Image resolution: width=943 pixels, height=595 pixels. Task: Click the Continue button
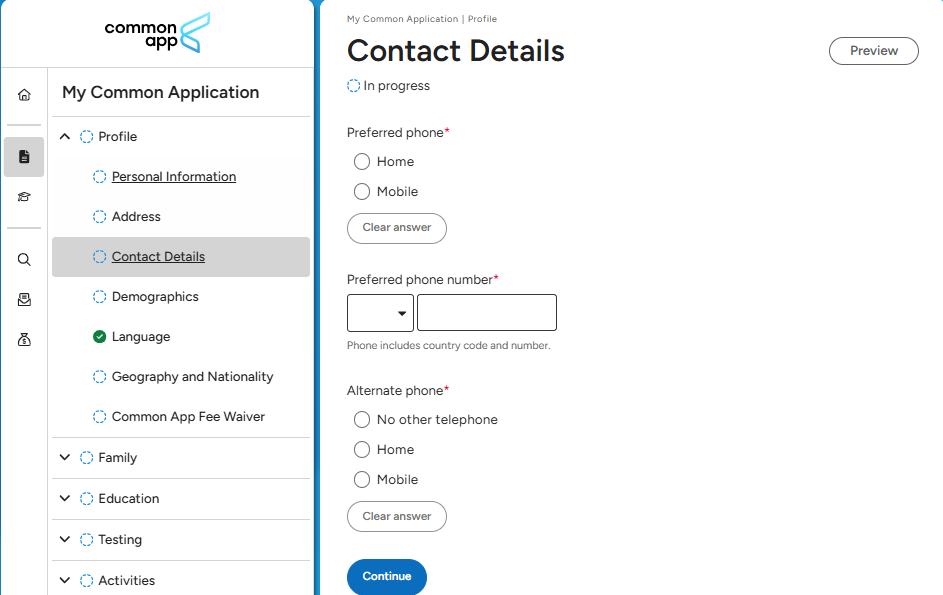click(x=387, y=577)
